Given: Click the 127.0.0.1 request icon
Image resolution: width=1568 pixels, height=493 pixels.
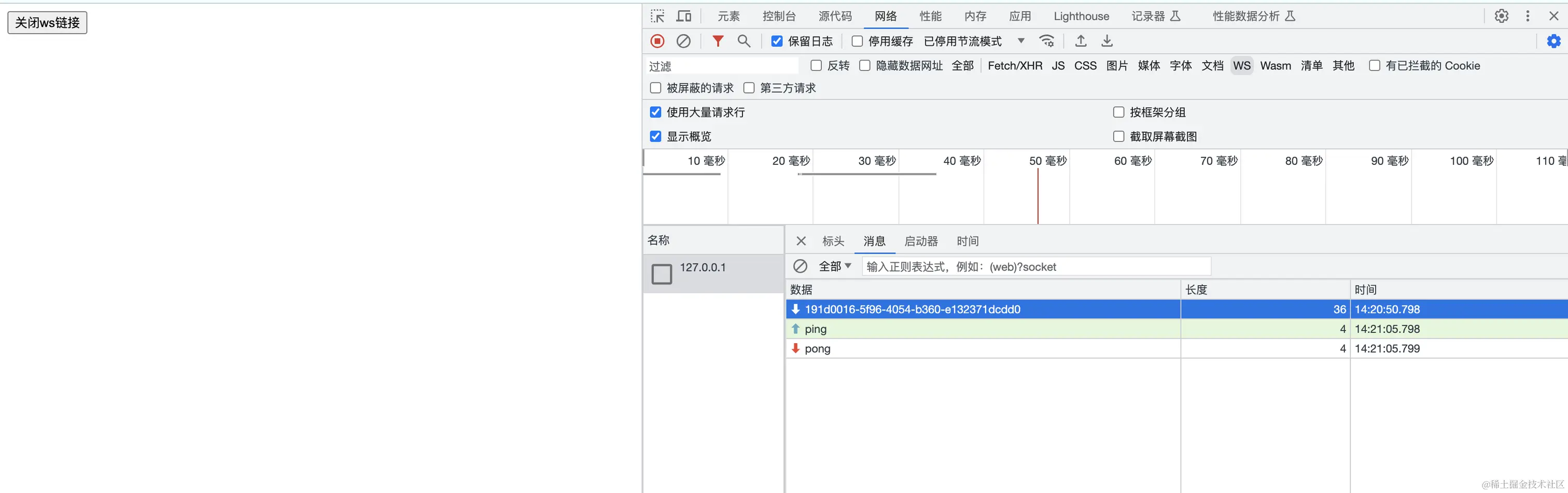Looking at the screenshot, I should tap(662, 274).
